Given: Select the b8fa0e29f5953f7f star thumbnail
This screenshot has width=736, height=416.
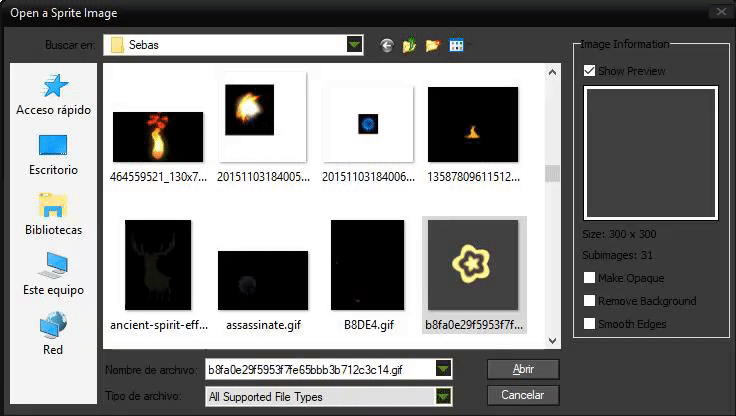Looking at the screenshot, I should (473, 265).
